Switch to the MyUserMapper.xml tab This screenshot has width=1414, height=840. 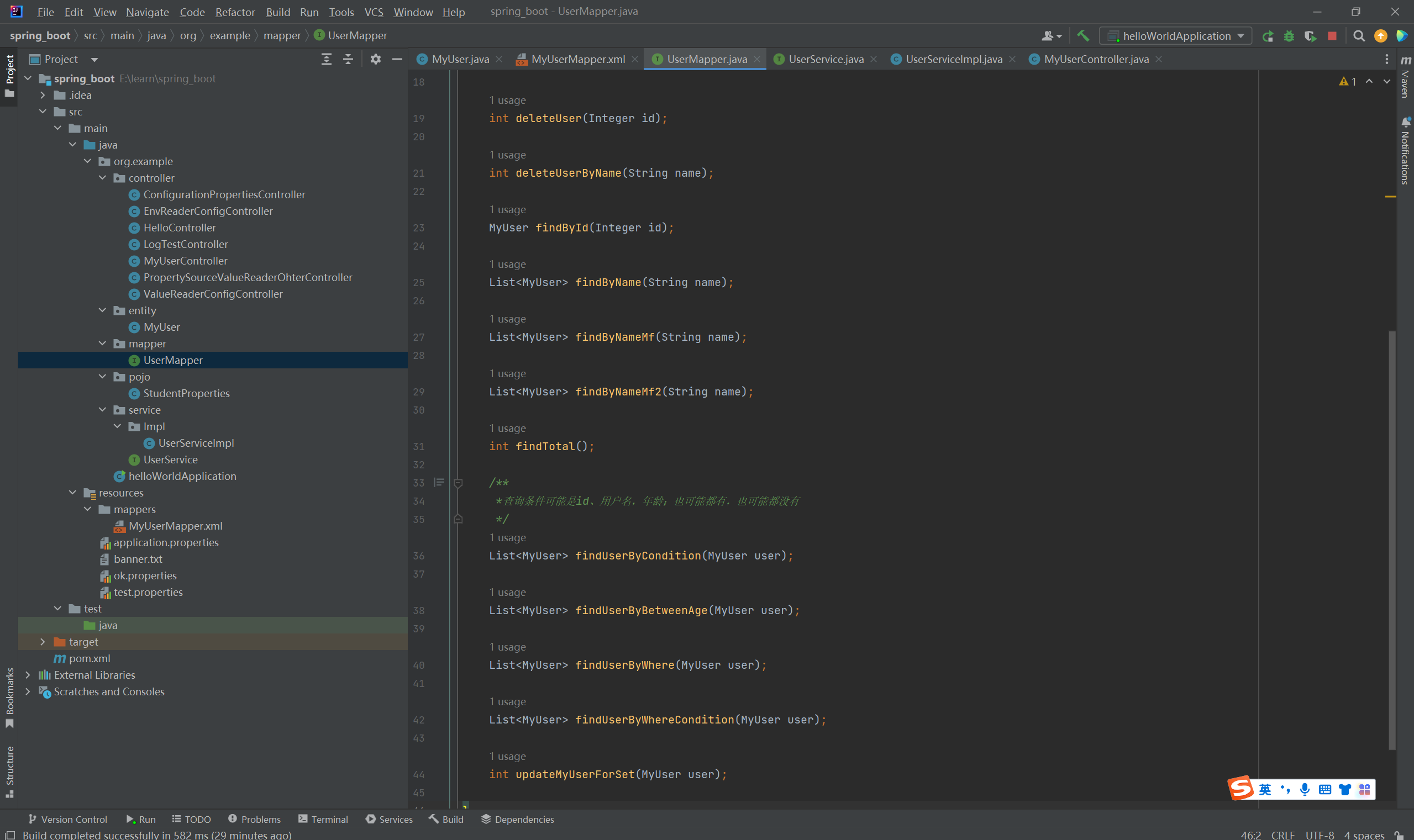pyautogui.click(x=577, y=60)
